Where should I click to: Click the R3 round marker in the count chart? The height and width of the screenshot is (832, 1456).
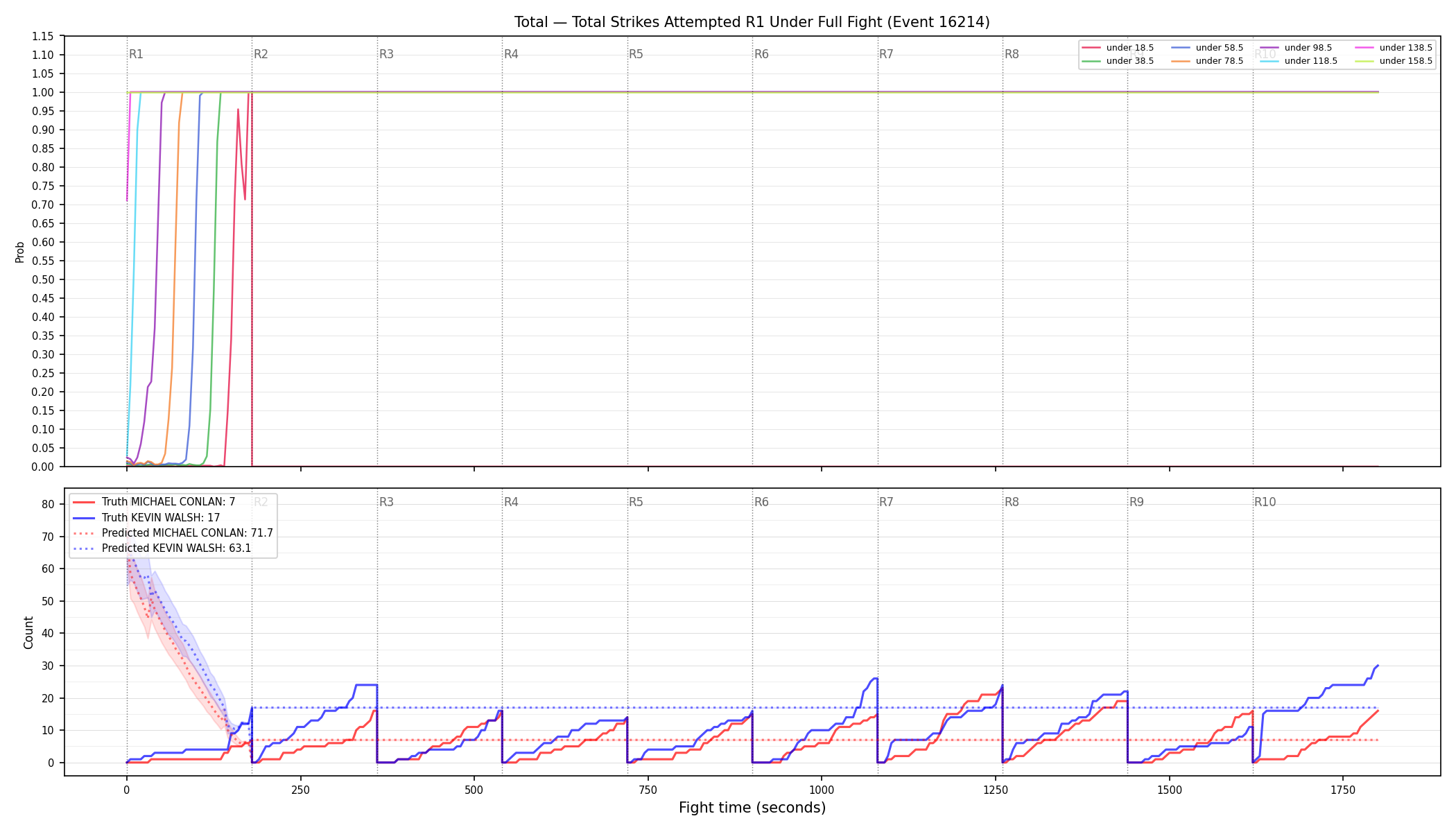pos(386,502)
